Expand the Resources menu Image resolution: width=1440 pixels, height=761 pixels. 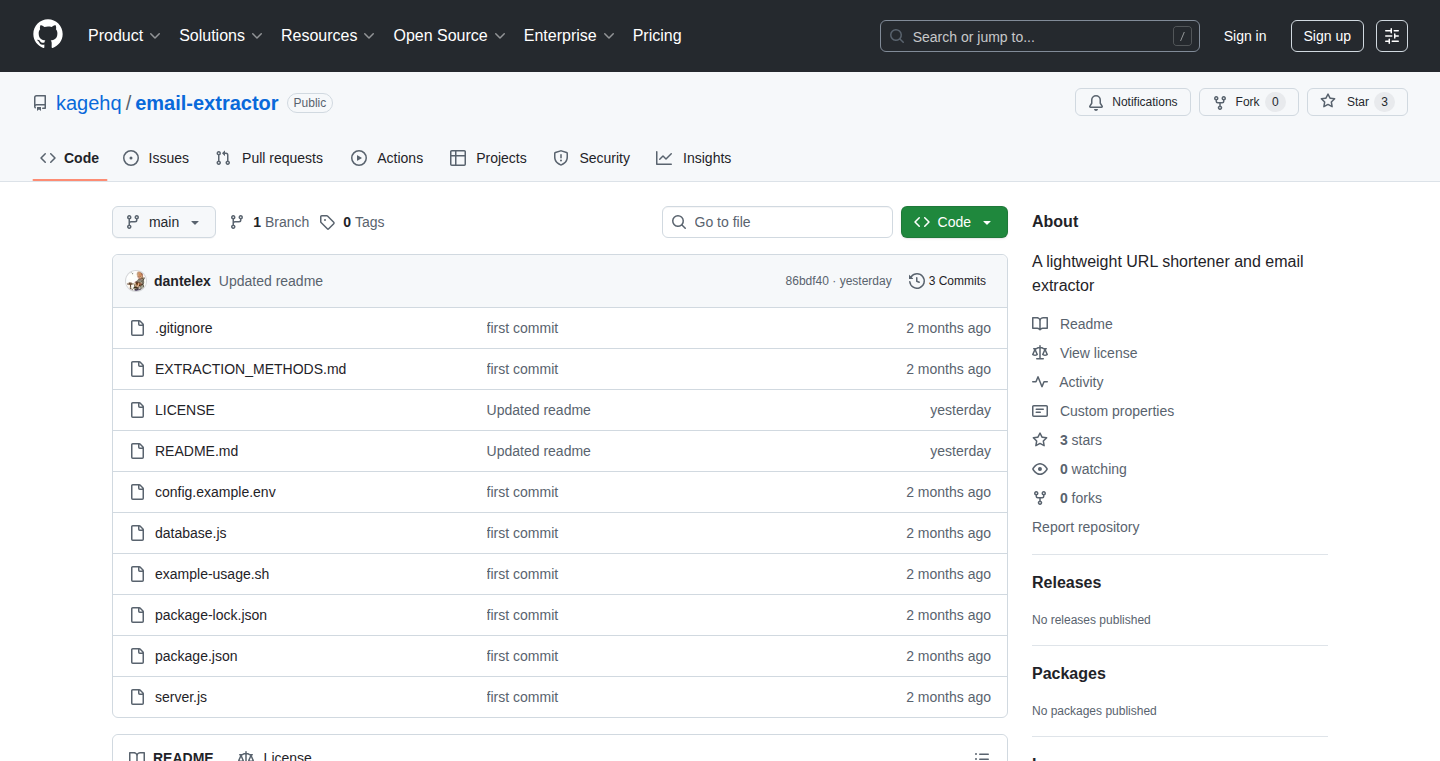point(328,35)
